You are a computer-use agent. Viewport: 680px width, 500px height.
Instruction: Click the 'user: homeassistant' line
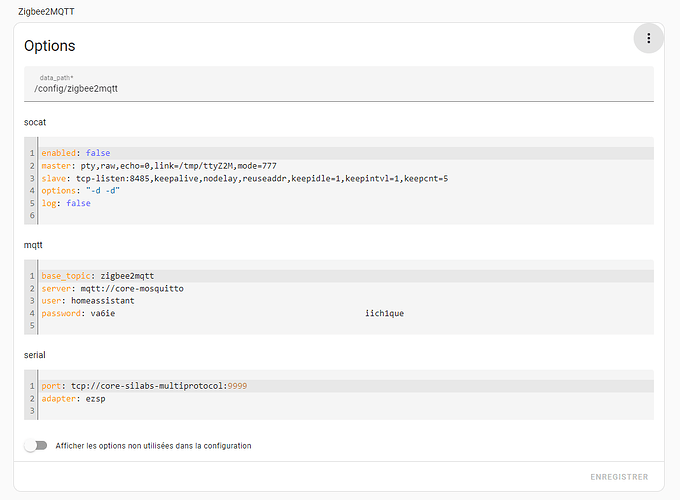[347, 301]
